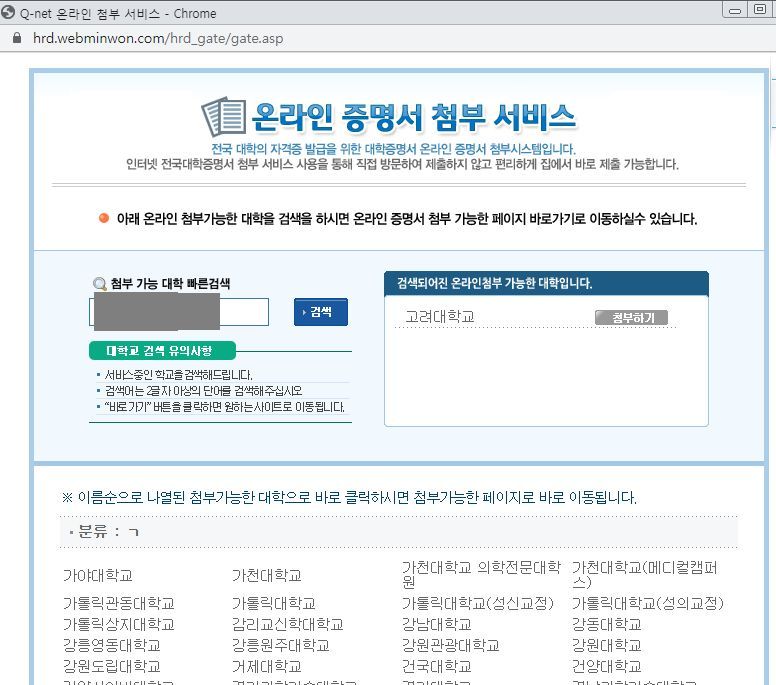Click the document icon in page title
The width and height of the screenshot is (776, 685).
224,117
